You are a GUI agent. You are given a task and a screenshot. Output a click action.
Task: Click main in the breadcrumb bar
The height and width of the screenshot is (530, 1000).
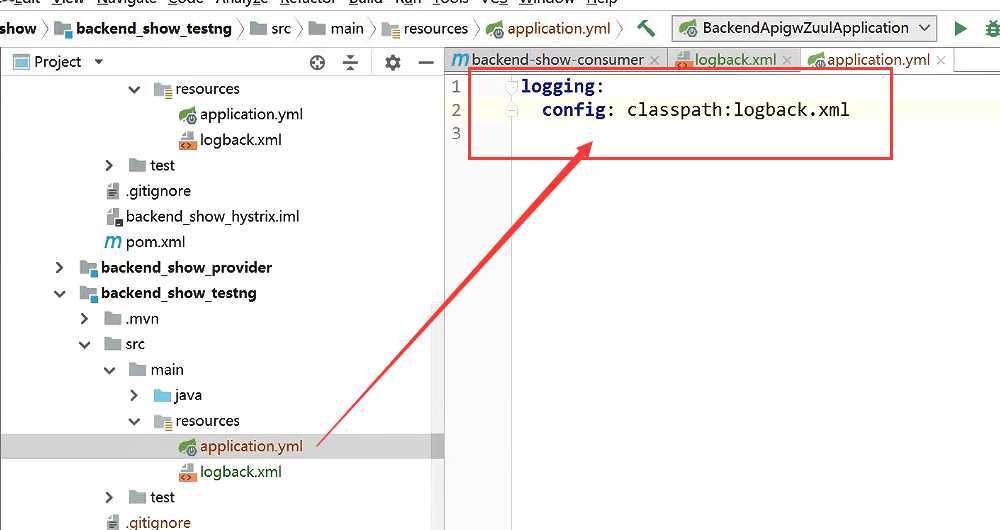(x=347, y=29)
